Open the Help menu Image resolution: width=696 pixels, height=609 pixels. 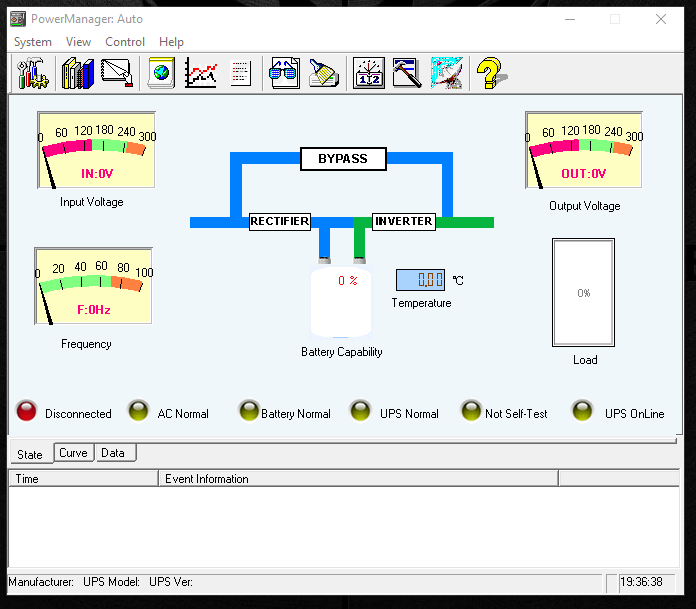coord(171,42)
